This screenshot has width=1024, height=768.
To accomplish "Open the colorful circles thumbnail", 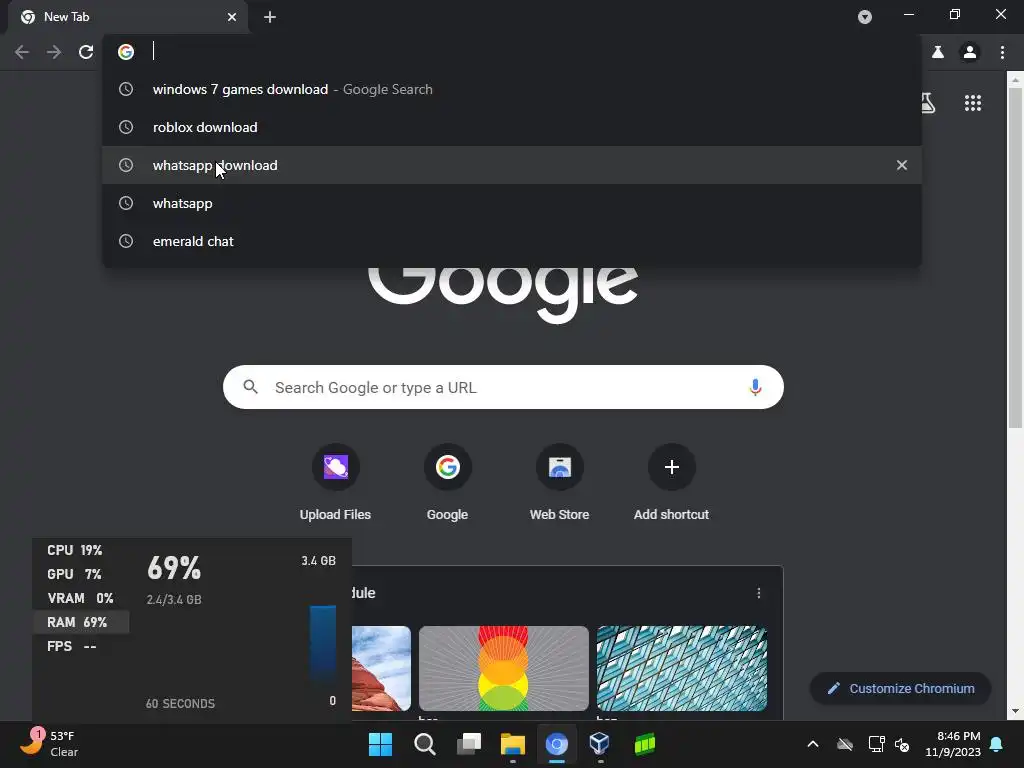I will tap(504, 668).
